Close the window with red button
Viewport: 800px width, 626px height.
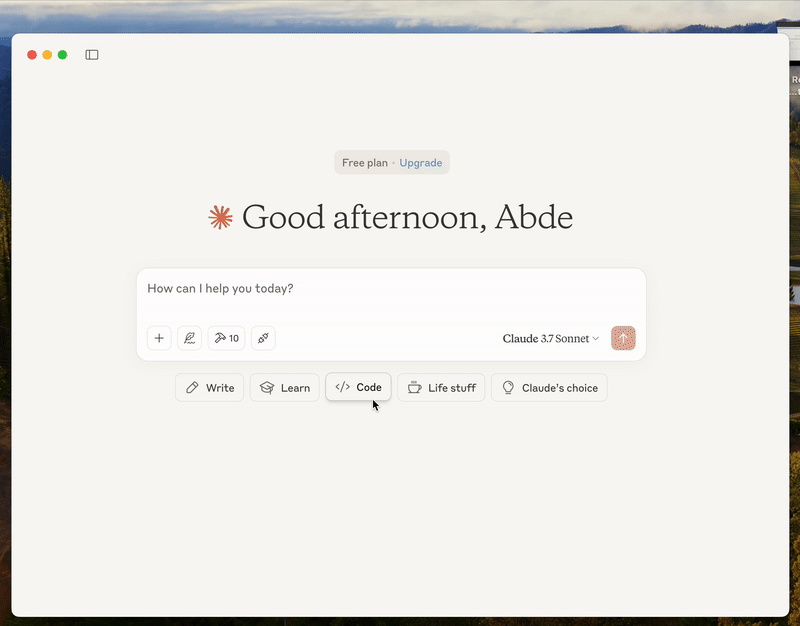pos(32,55)
